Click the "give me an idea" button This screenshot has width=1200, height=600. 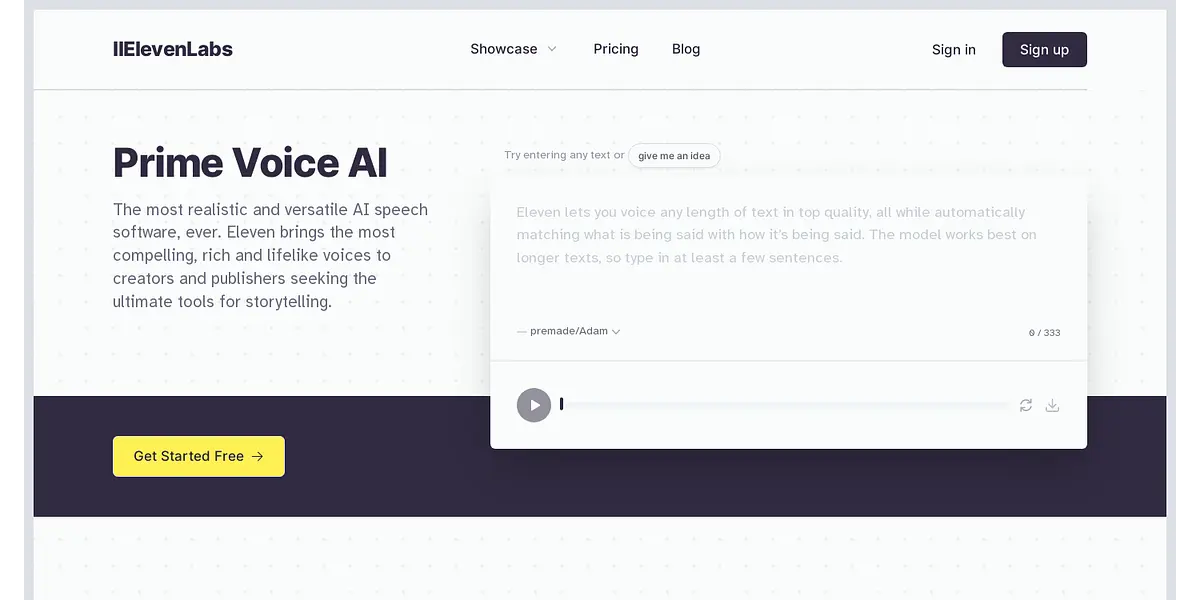(x=674, y=156)
